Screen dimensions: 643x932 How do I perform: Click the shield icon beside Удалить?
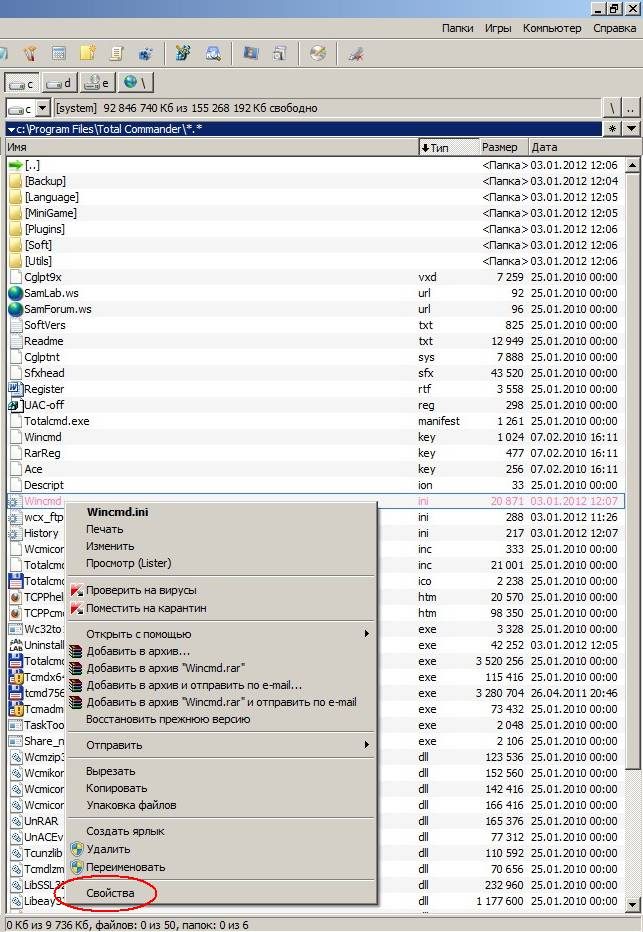(x=76, y=849)
